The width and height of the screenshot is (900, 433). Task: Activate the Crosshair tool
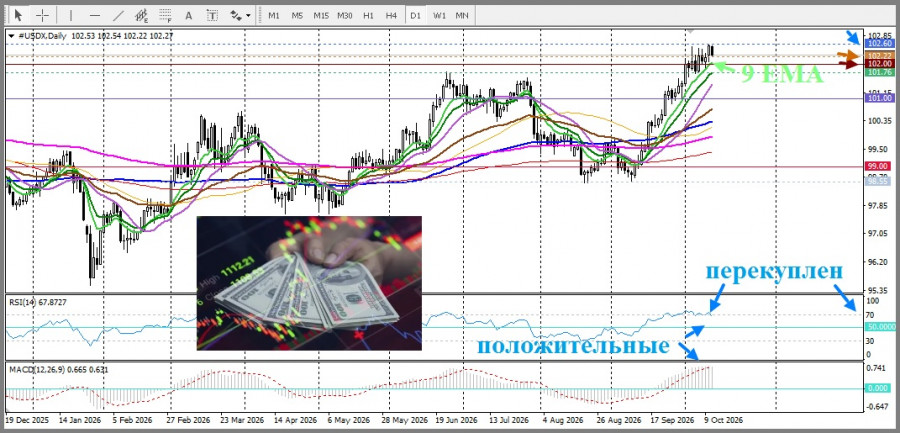click(x=43, y=16)
